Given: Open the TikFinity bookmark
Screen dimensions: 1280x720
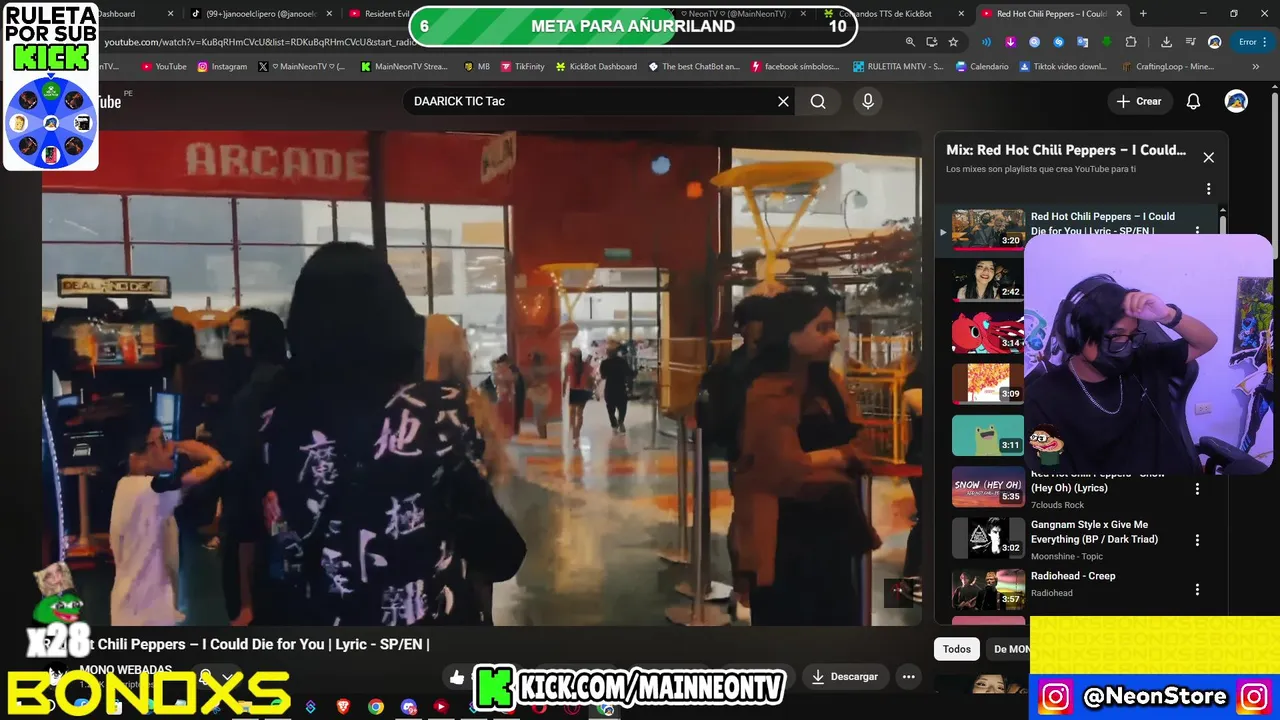Looking at the screenshot, I should click(522, 67).
